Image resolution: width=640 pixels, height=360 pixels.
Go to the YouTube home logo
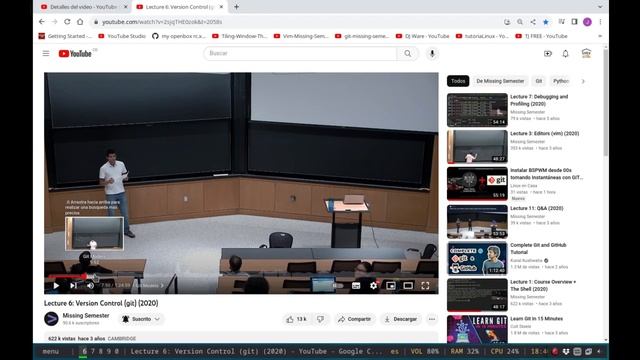(75, 53)
